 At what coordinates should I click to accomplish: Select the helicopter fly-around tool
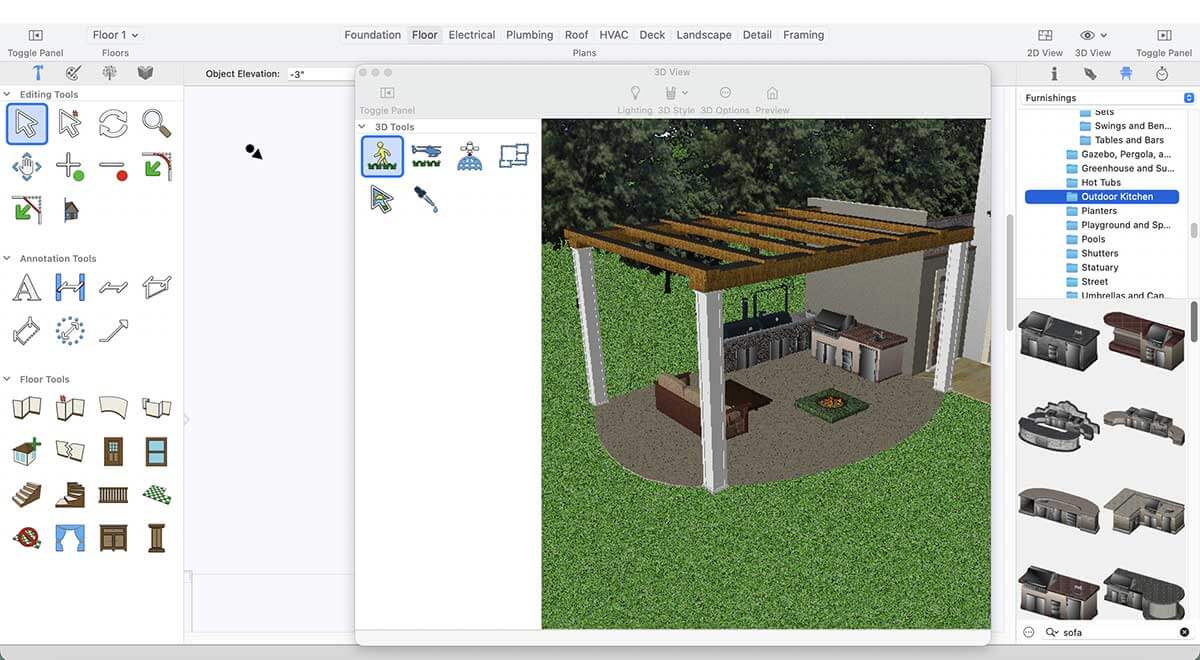(x=426, y=156)
